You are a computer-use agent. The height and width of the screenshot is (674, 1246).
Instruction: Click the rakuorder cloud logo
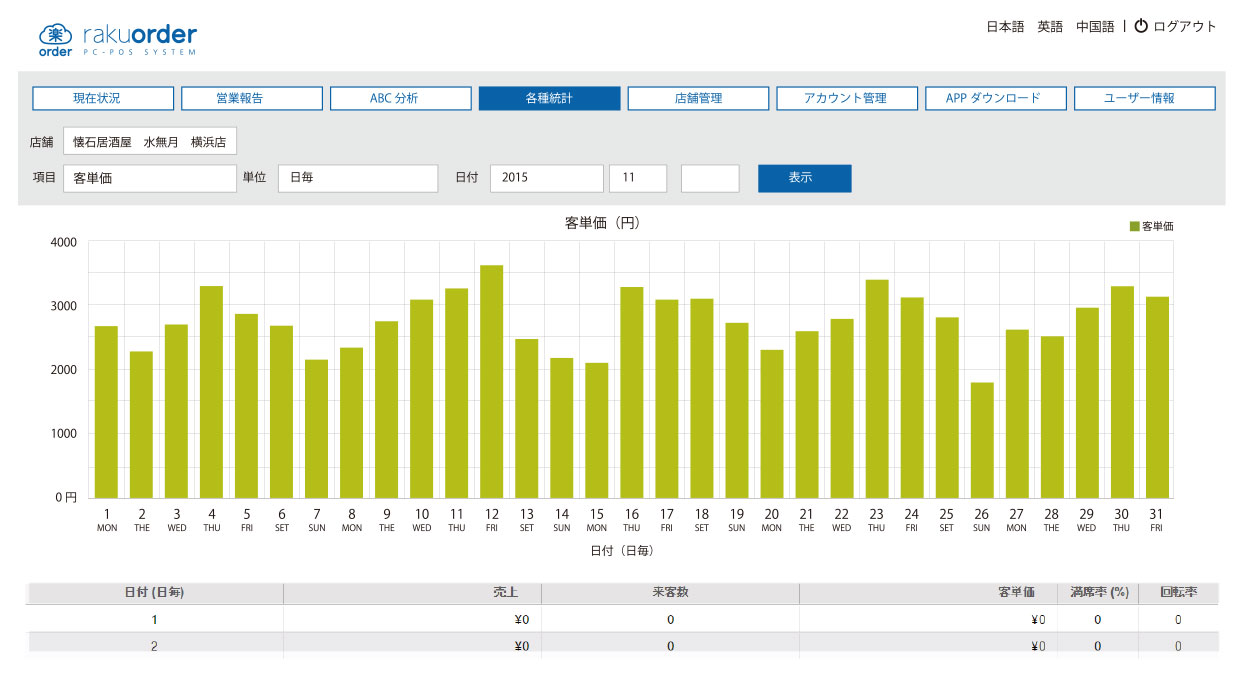click(56, 39)
